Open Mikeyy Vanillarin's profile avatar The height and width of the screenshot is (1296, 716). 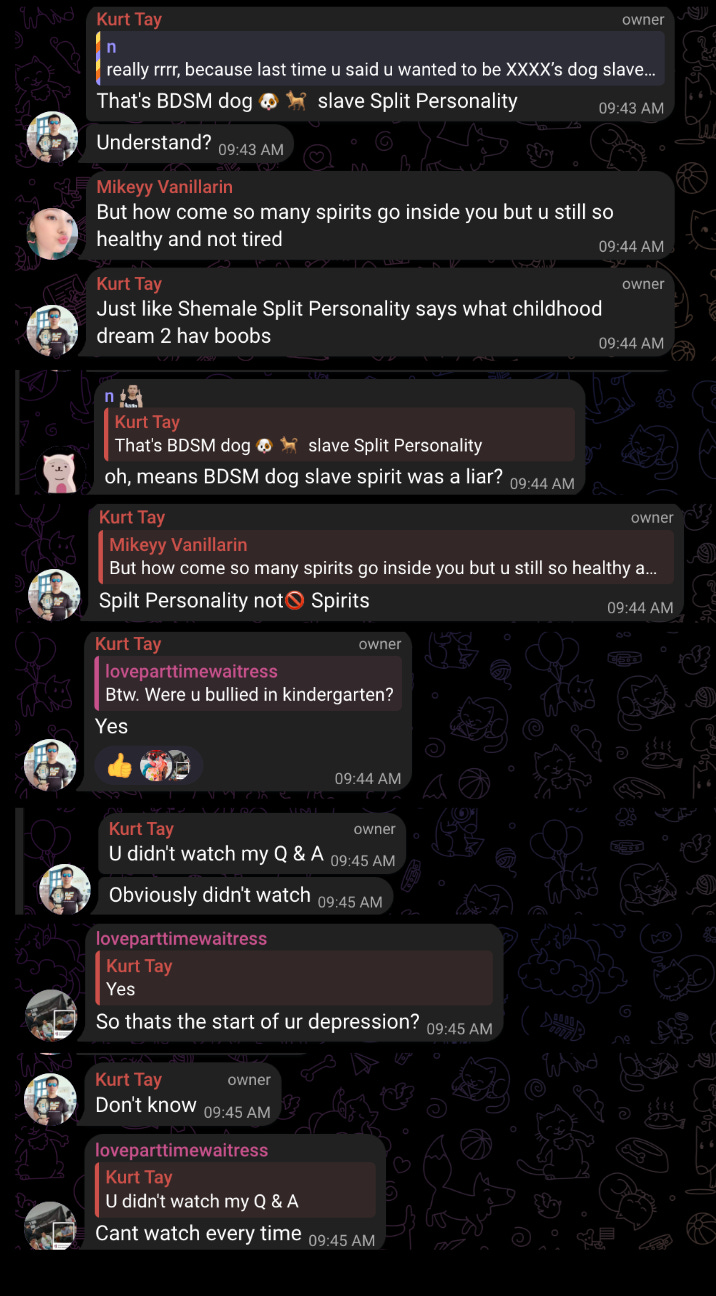pos(52,233)
